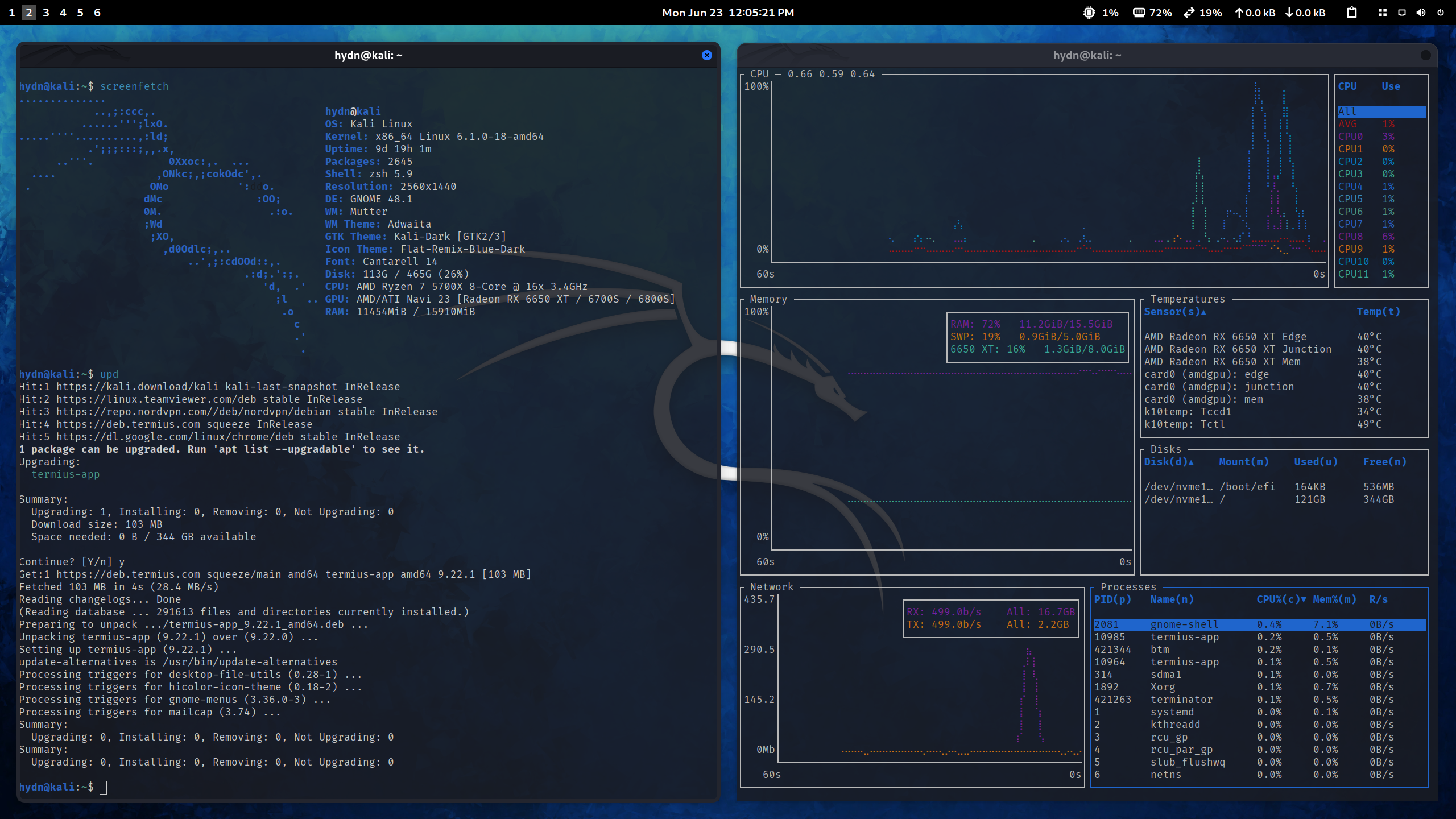Select the terminator process row

[x=1260, y=700]
